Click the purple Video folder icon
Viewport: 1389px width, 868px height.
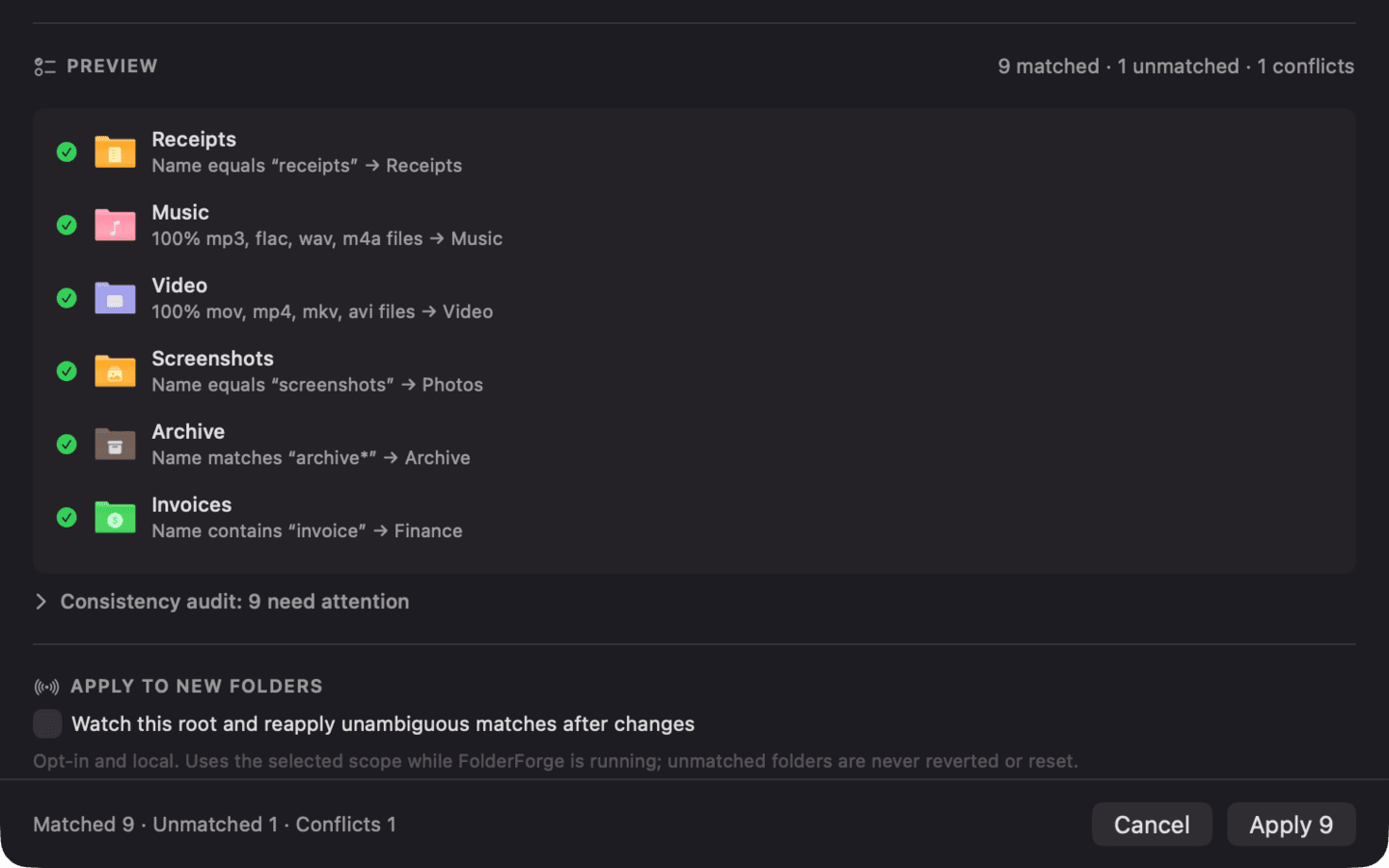point(115,298)
